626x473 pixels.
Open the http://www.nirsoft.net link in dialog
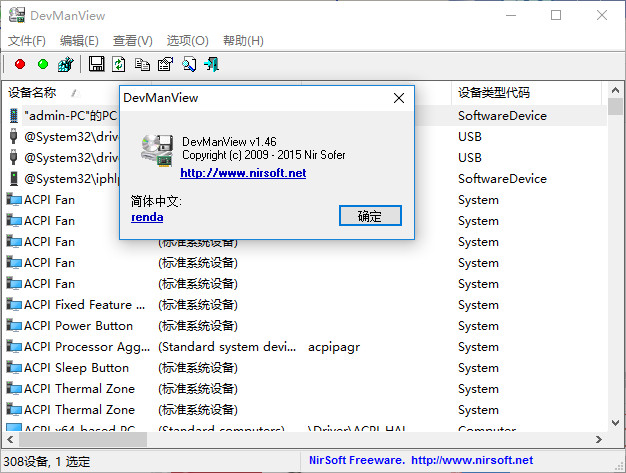(243, 173)
